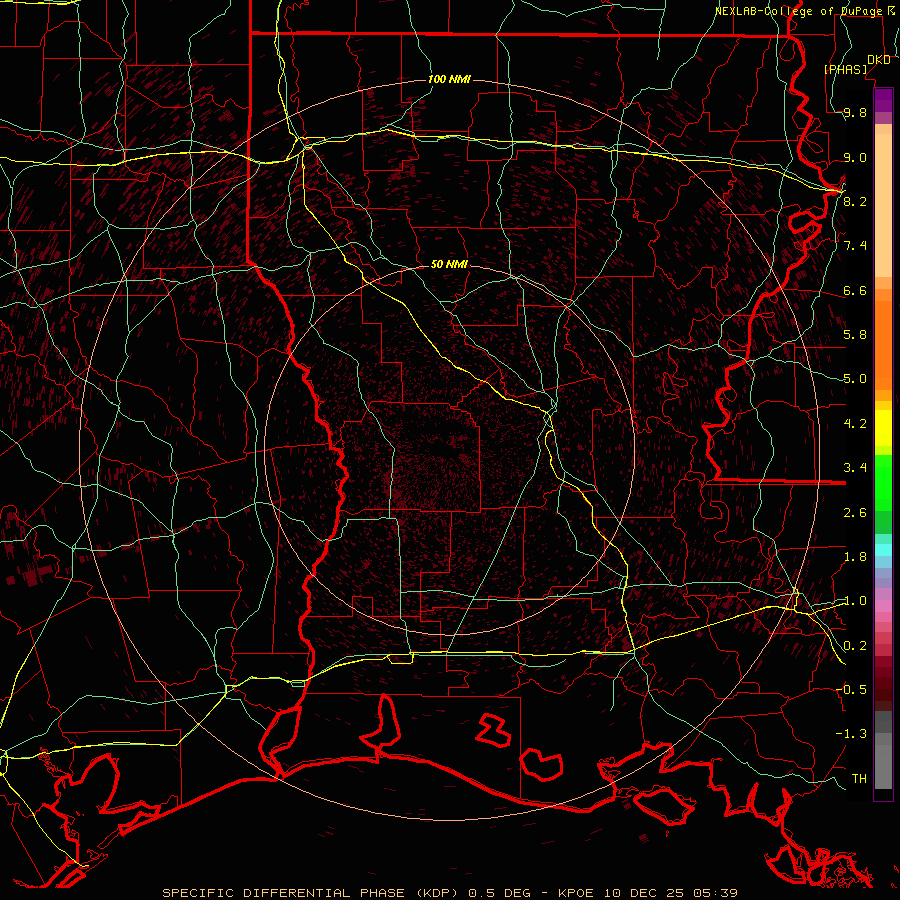This screenshot has height=900, width=900.
Task: Pick the light peach swatch on the color bar
Action: [883, 205]
